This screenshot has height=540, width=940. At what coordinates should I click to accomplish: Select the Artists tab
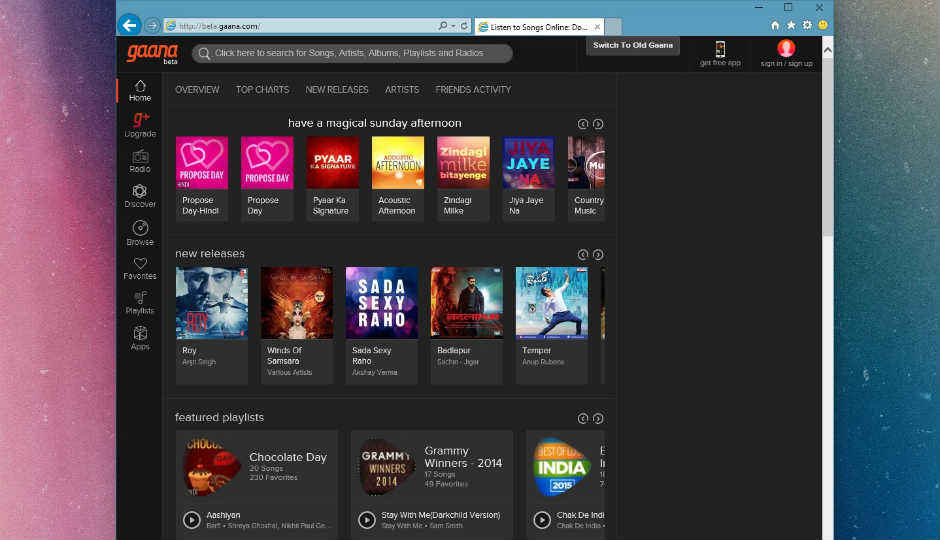(402, 90)
